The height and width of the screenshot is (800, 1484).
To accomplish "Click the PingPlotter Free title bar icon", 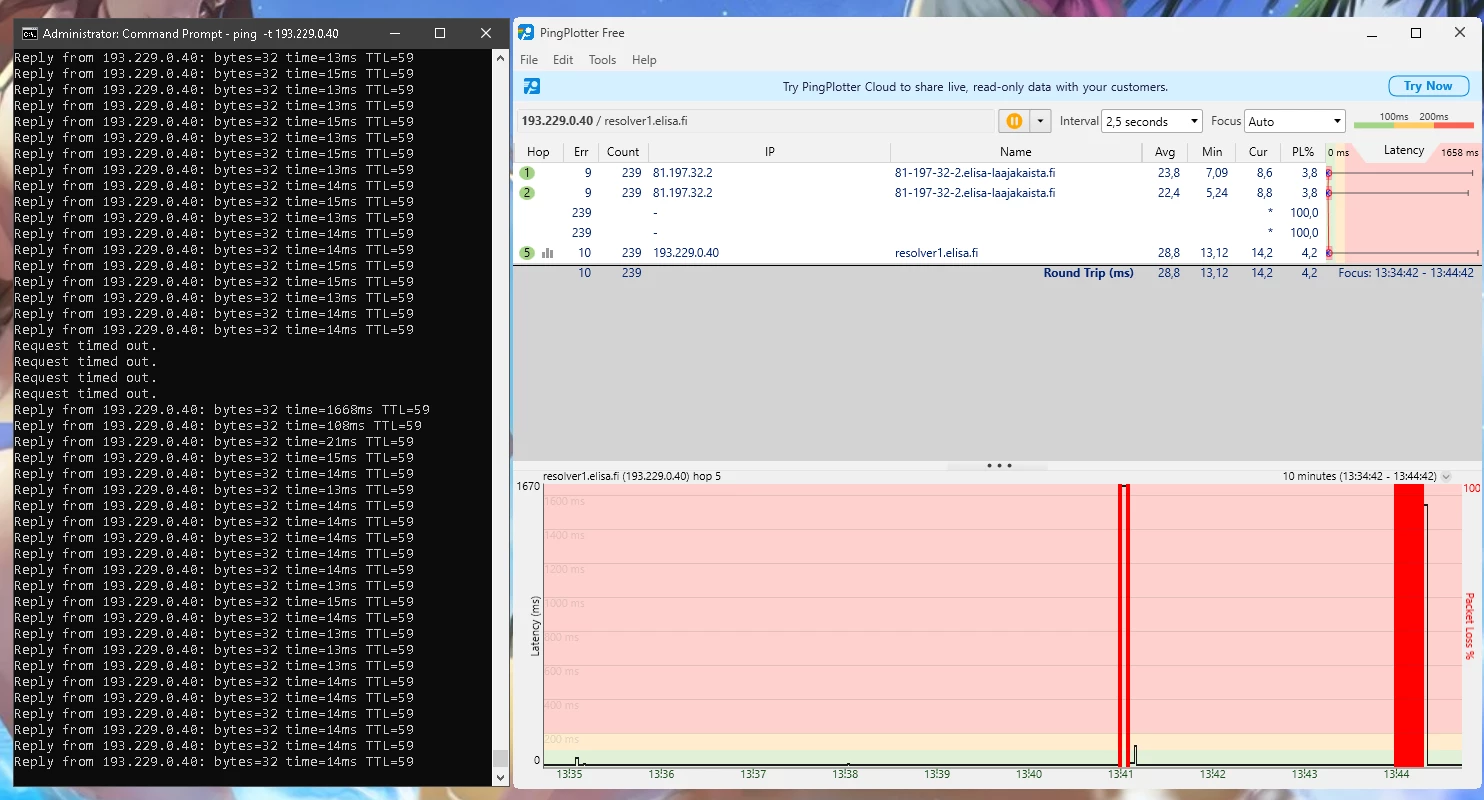I will pos(526,33).
